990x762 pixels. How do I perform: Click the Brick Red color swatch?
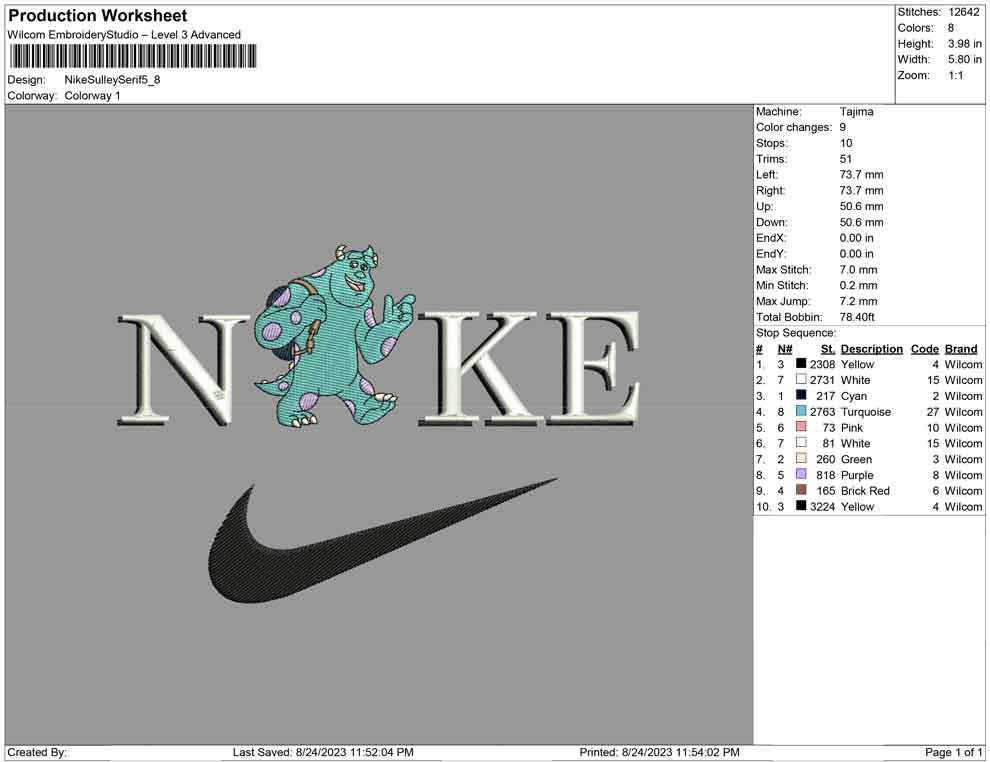(x=801, y=490)
